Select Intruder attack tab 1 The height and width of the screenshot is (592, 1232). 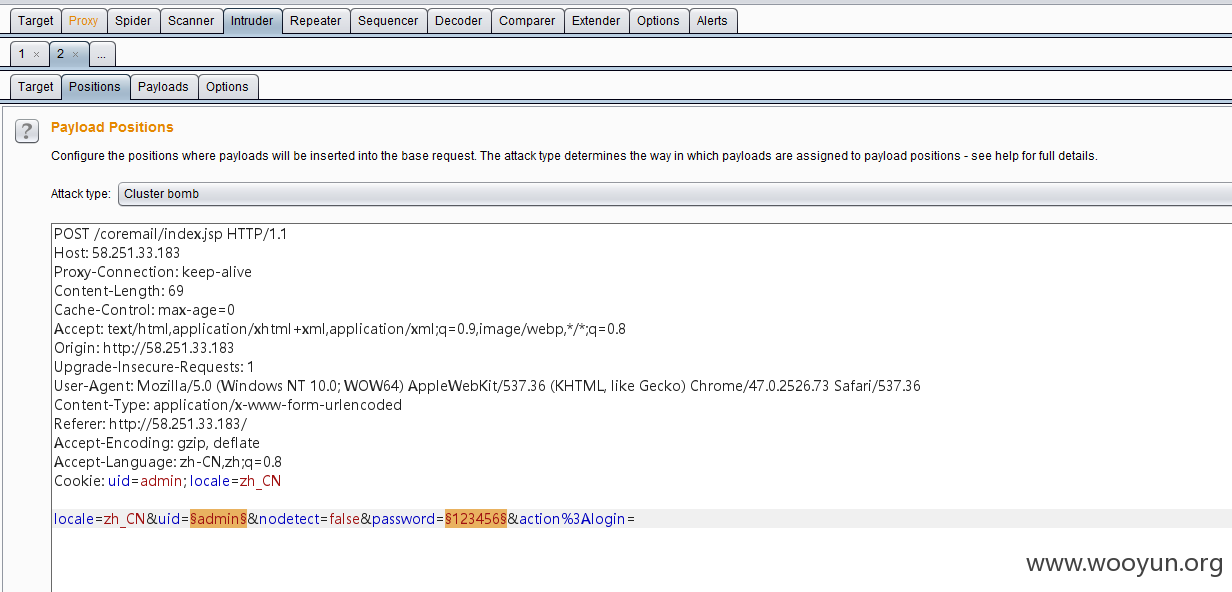point(23,54)
